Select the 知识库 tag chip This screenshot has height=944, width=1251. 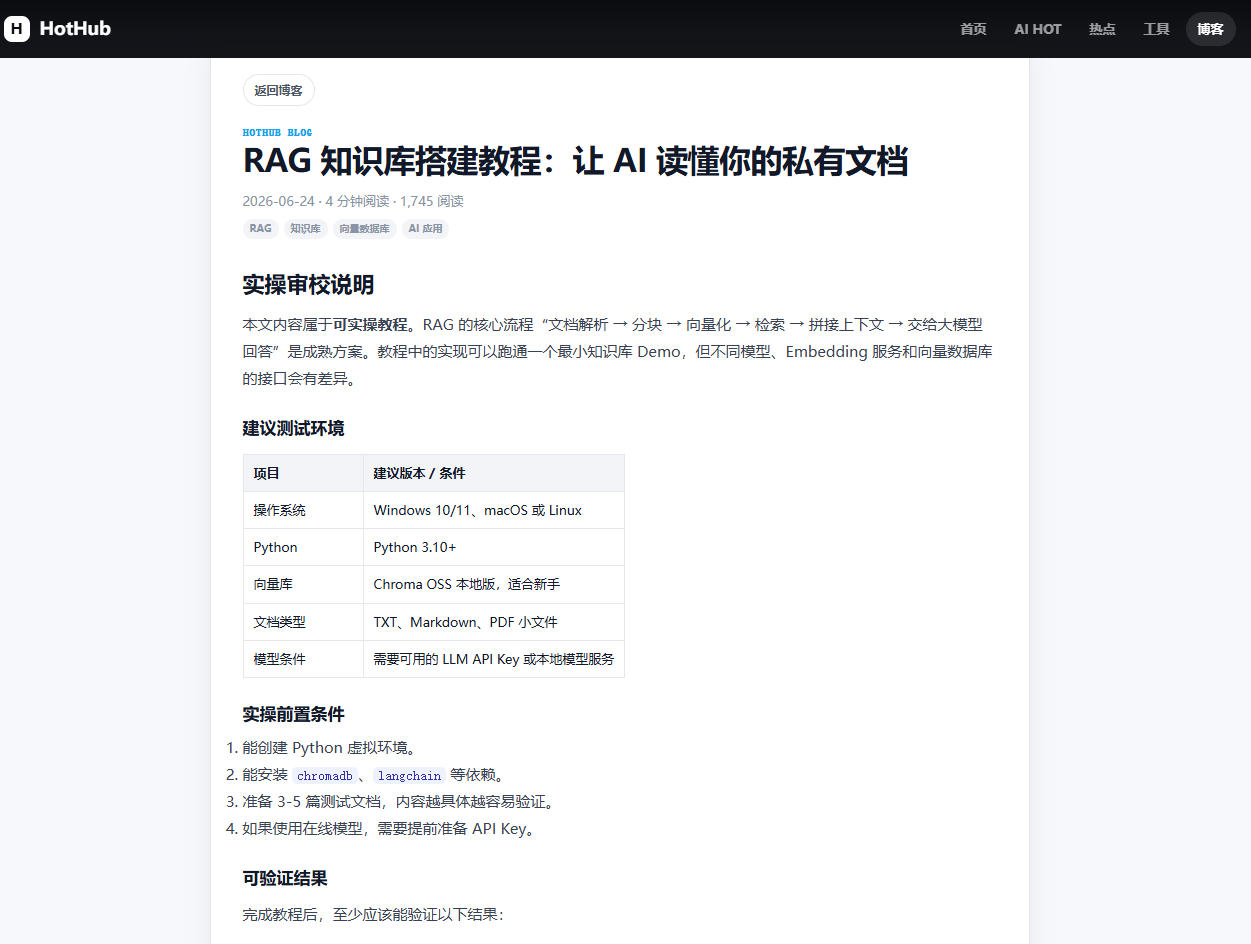click(x=305, y=229)
